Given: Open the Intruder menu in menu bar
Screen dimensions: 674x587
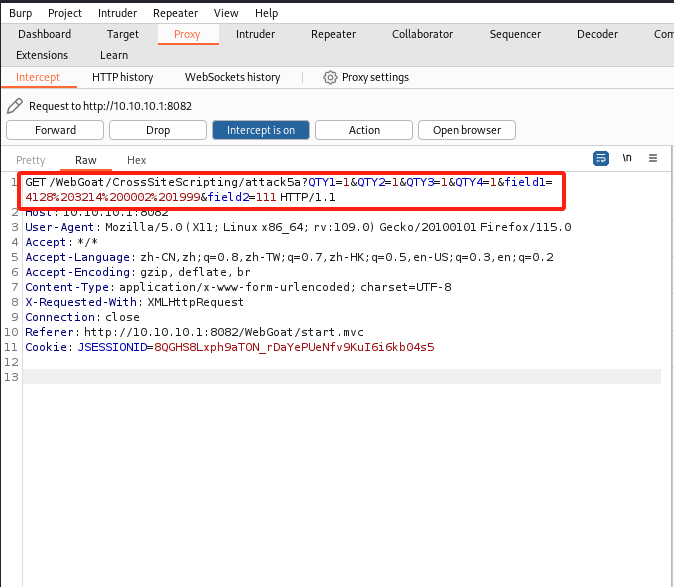Looking at the screenshot, I should [x=117, y=13].
